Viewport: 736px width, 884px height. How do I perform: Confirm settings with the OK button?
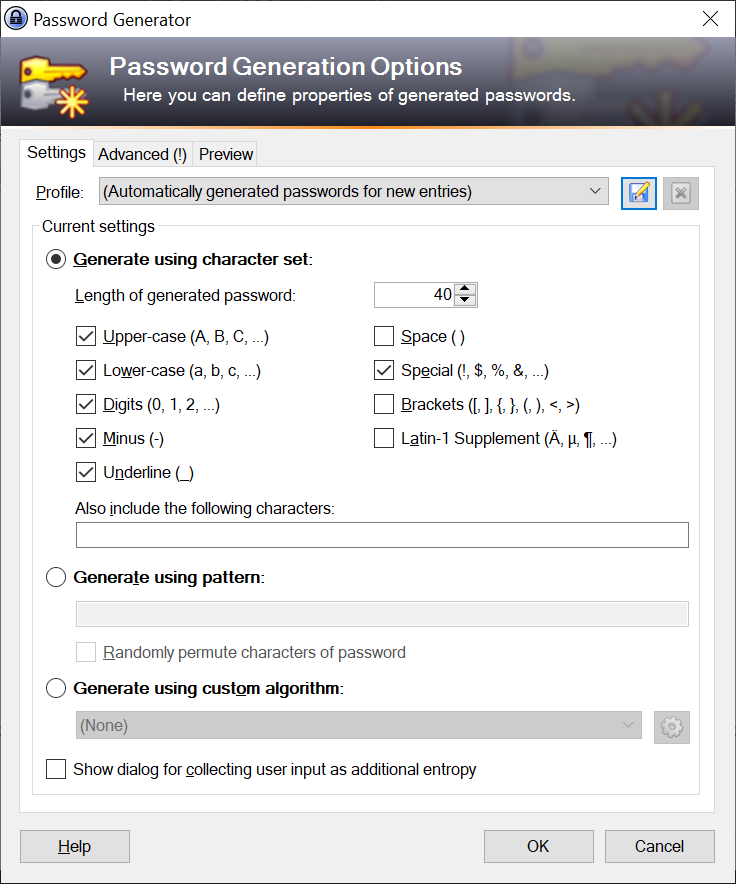click(539, 846)
